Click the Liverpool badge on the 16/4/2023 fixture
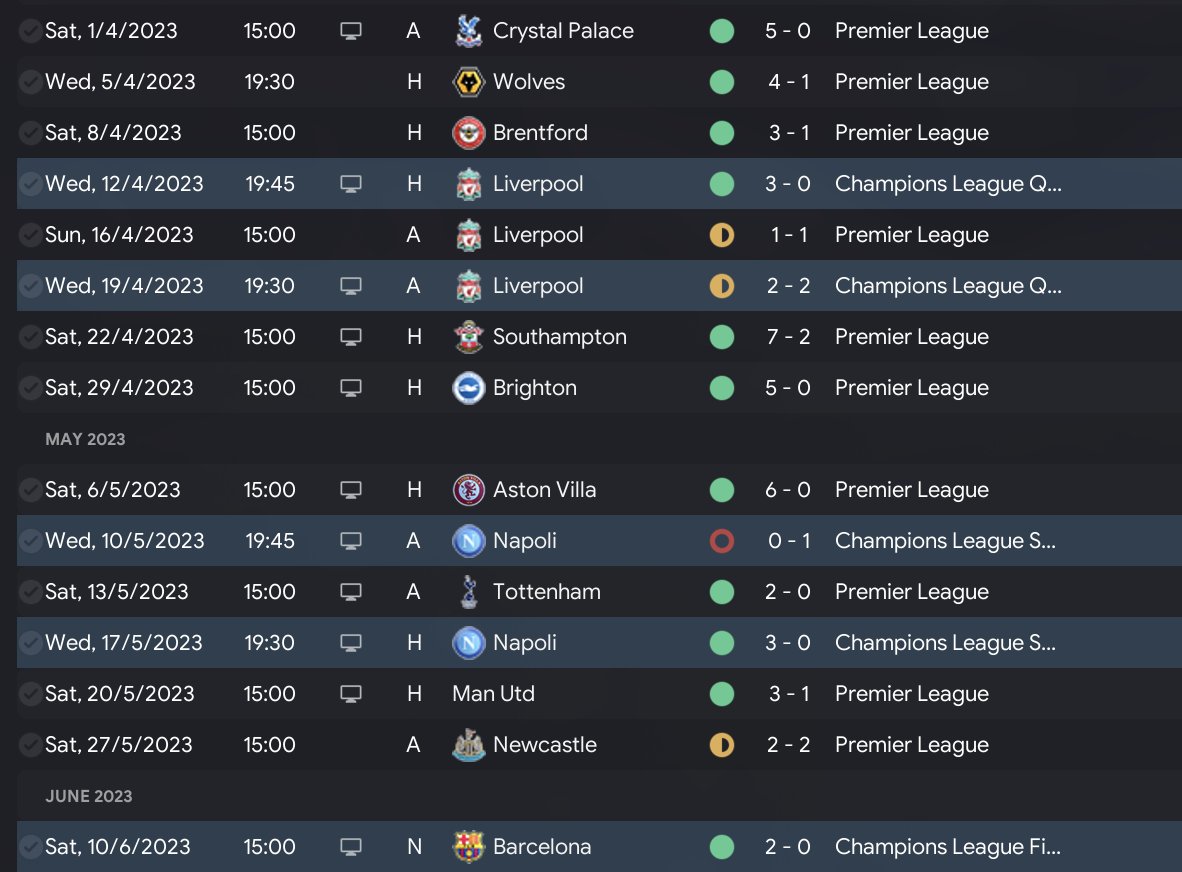 click(467, 235)
